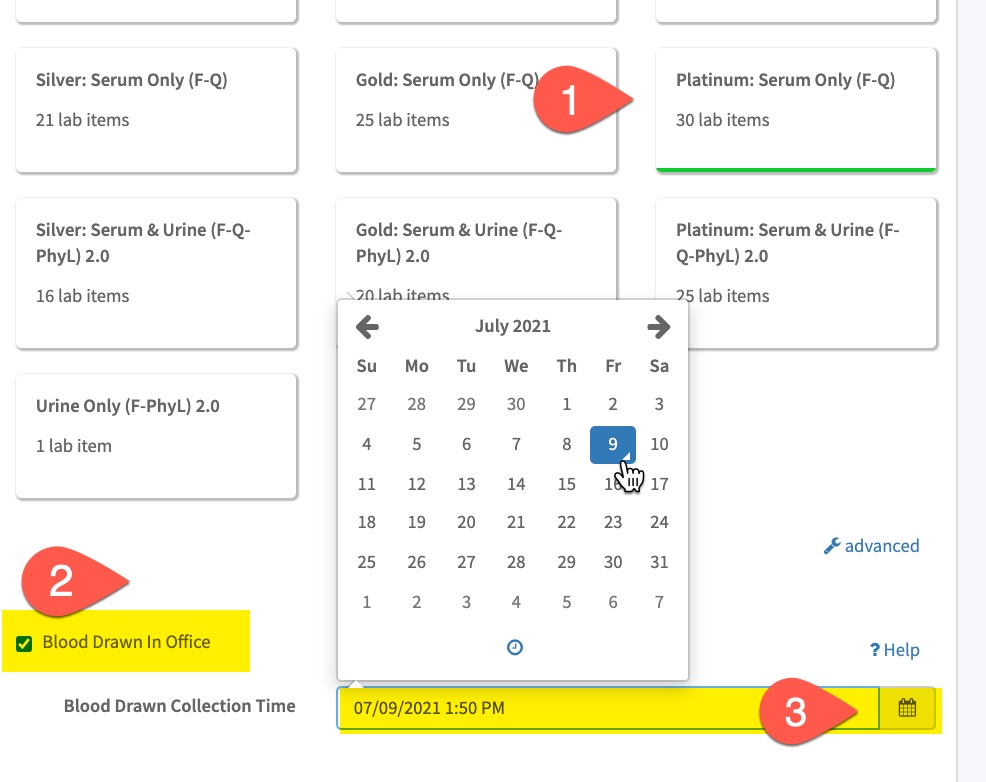Choose Gold: Serum Only (F-Q) card
This screenshot has height=782, width=986.
click(x=476, y=109)
